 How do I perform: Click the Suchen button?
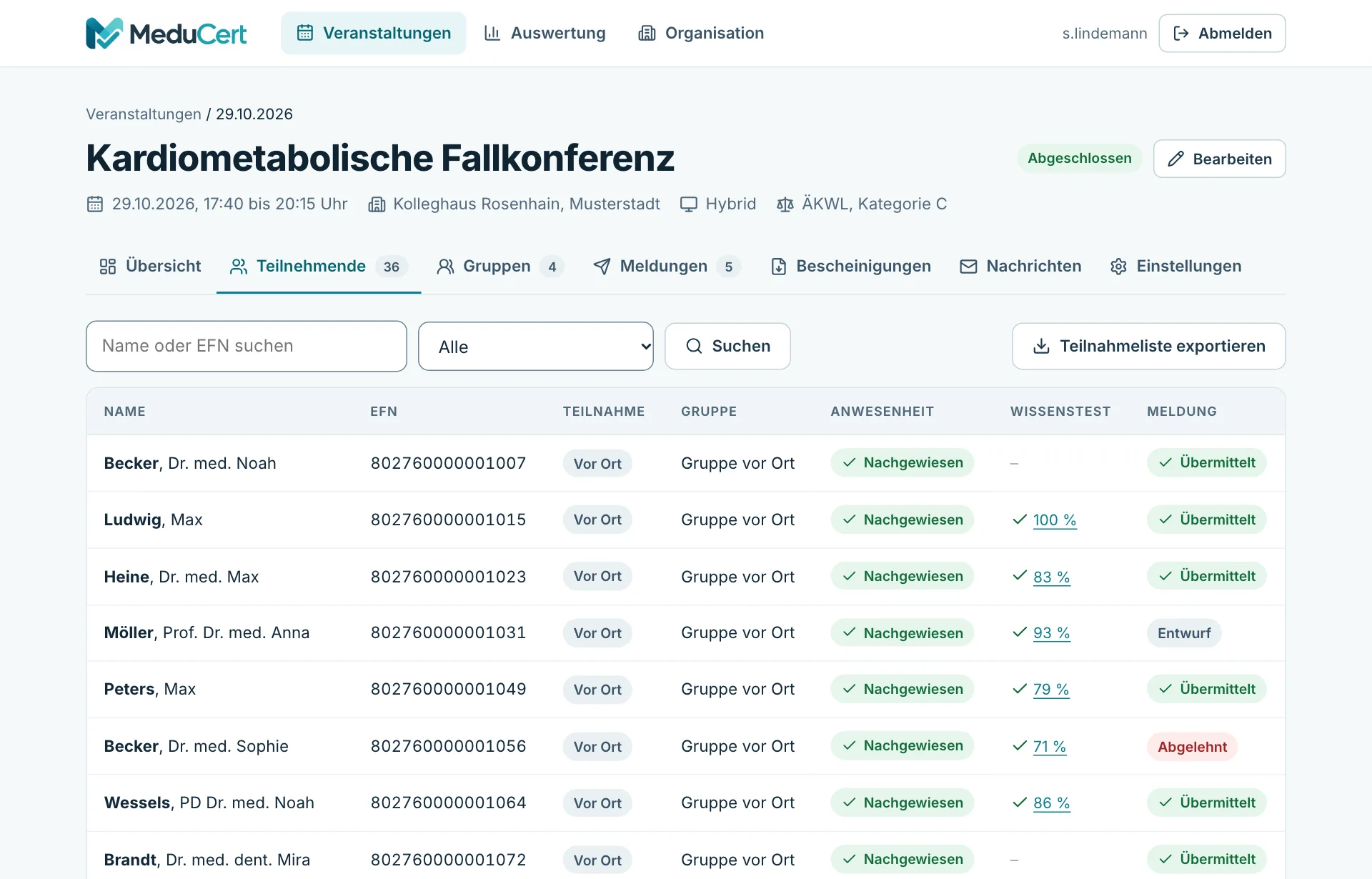pyautogui.click(x=727, y=346)
